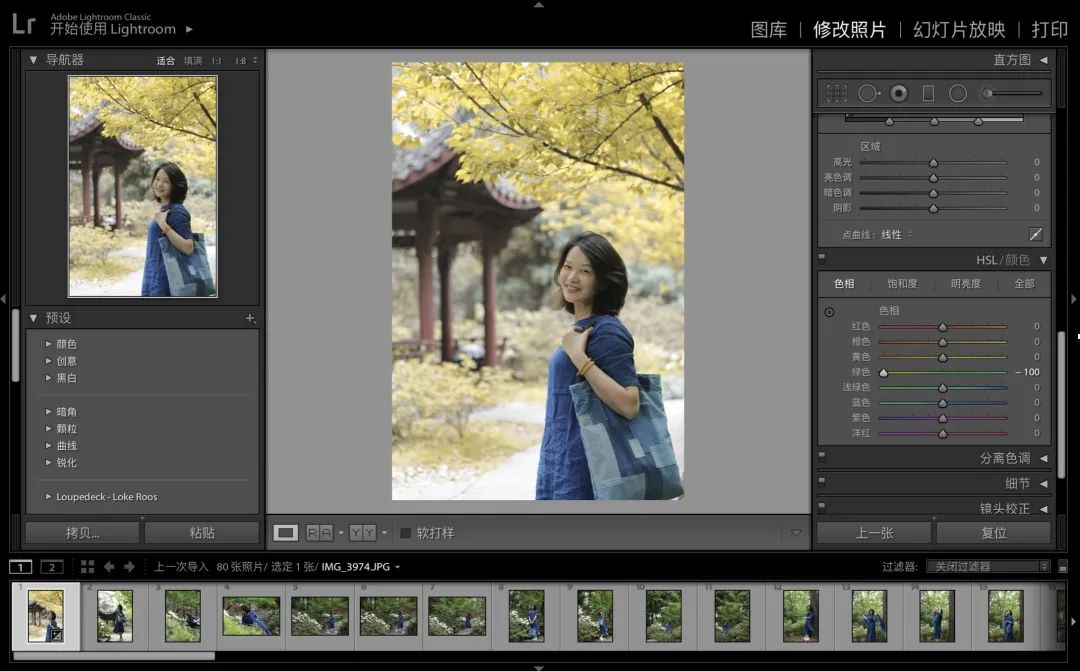Select the Radial Filter tool icon
1080x671 pixels.
(958, 93)
